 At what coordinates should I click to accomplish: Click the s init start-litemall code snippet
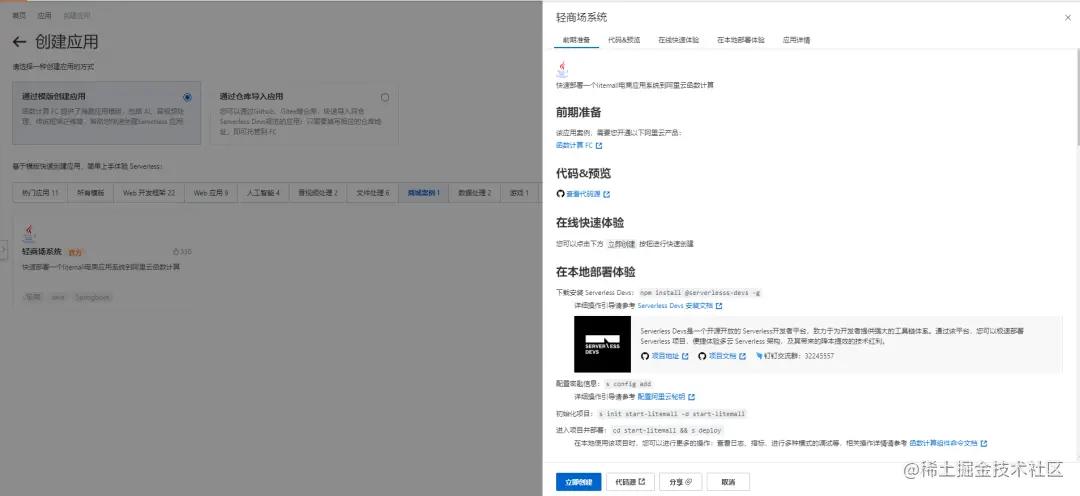(x=672, y=414)
